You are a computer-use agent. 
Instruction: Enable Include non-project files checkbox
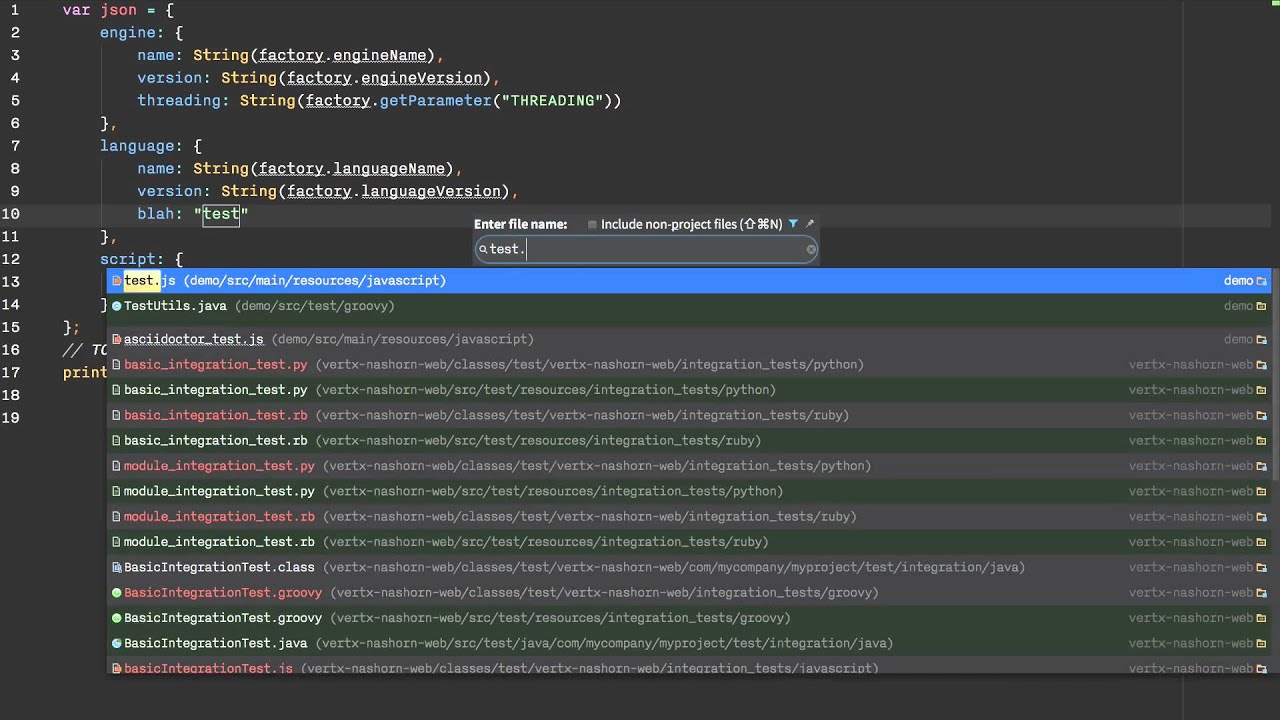(592, 225)
